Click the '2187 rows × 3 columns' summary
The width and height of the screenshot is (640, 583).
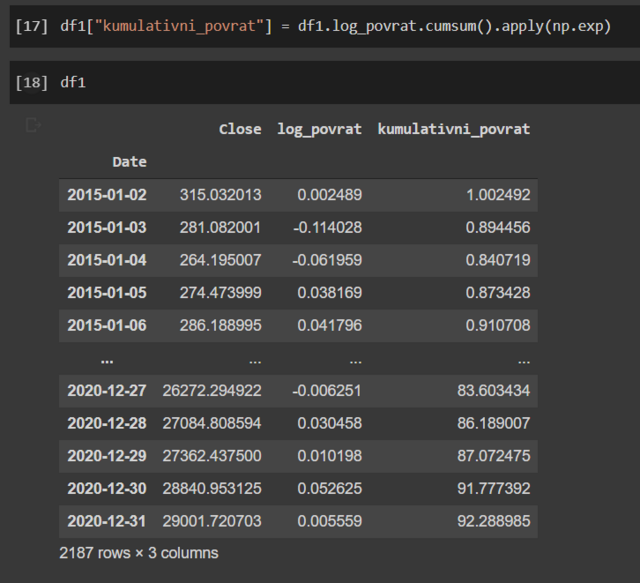(139, 554)
